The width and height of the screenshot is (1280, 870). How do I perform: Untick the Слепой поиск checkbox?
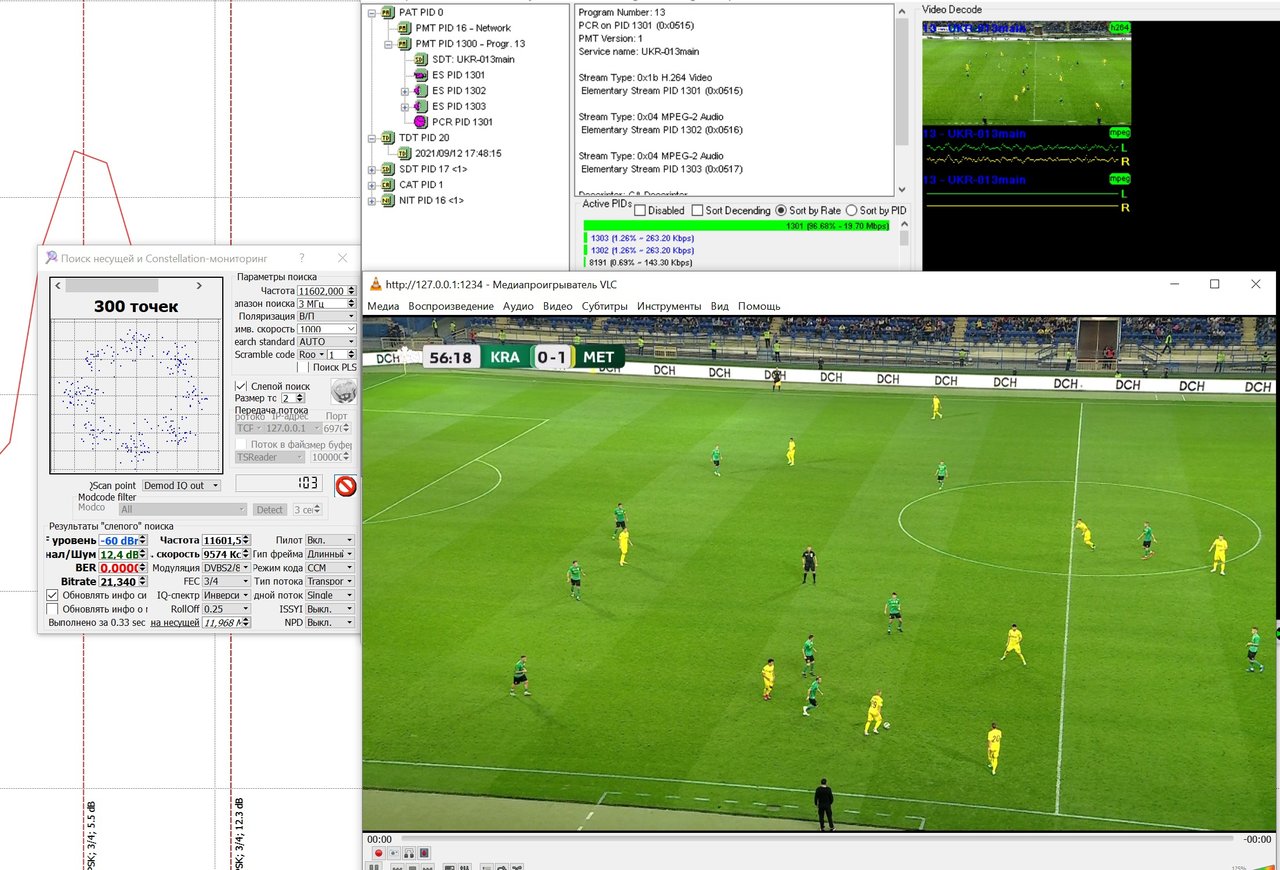[x=241, y=386]
